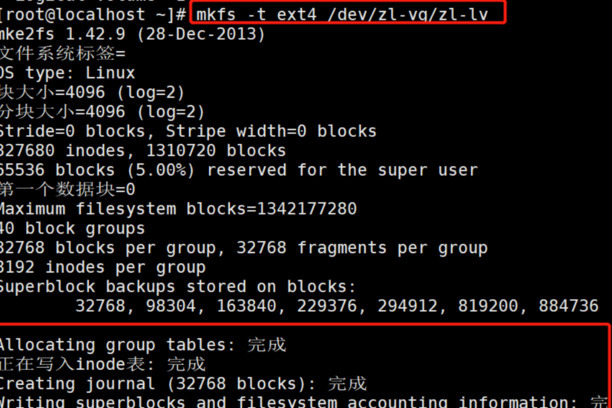
Task: Click the Allocating group tables: 完成 line
Action: click(142, 344)
